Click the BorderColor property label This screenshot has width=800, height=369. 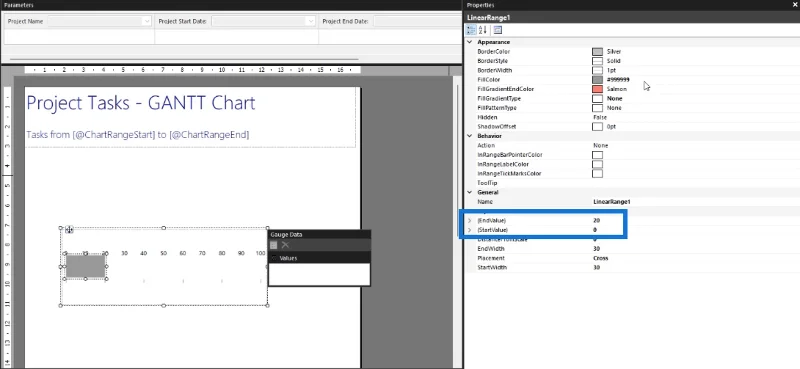click(x=493, y=52)
